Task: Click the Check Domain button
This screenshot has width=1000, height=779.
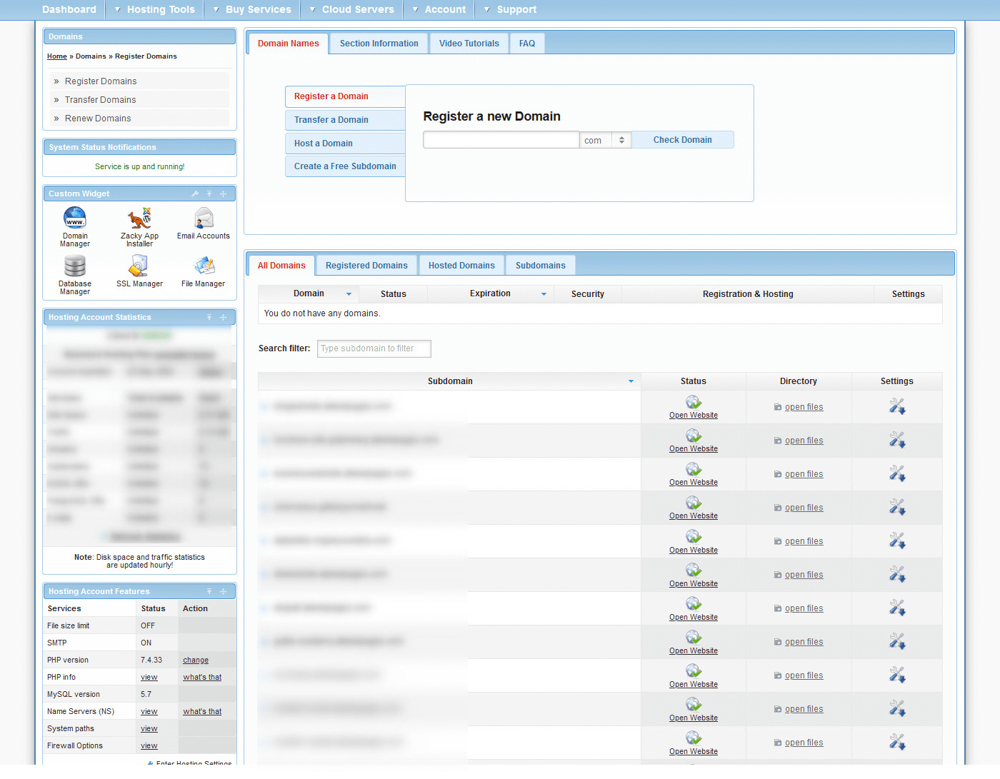Action: pyautogui.click(x=683, y=140)
